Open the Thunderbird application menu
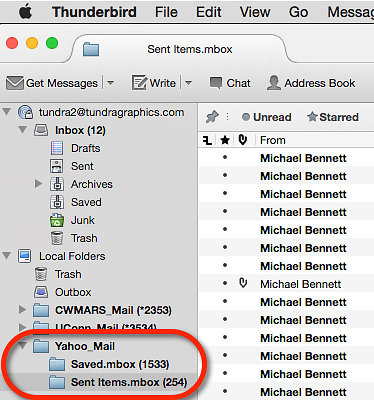Screen dimensions: 374x400 click(x=94, y=12)
